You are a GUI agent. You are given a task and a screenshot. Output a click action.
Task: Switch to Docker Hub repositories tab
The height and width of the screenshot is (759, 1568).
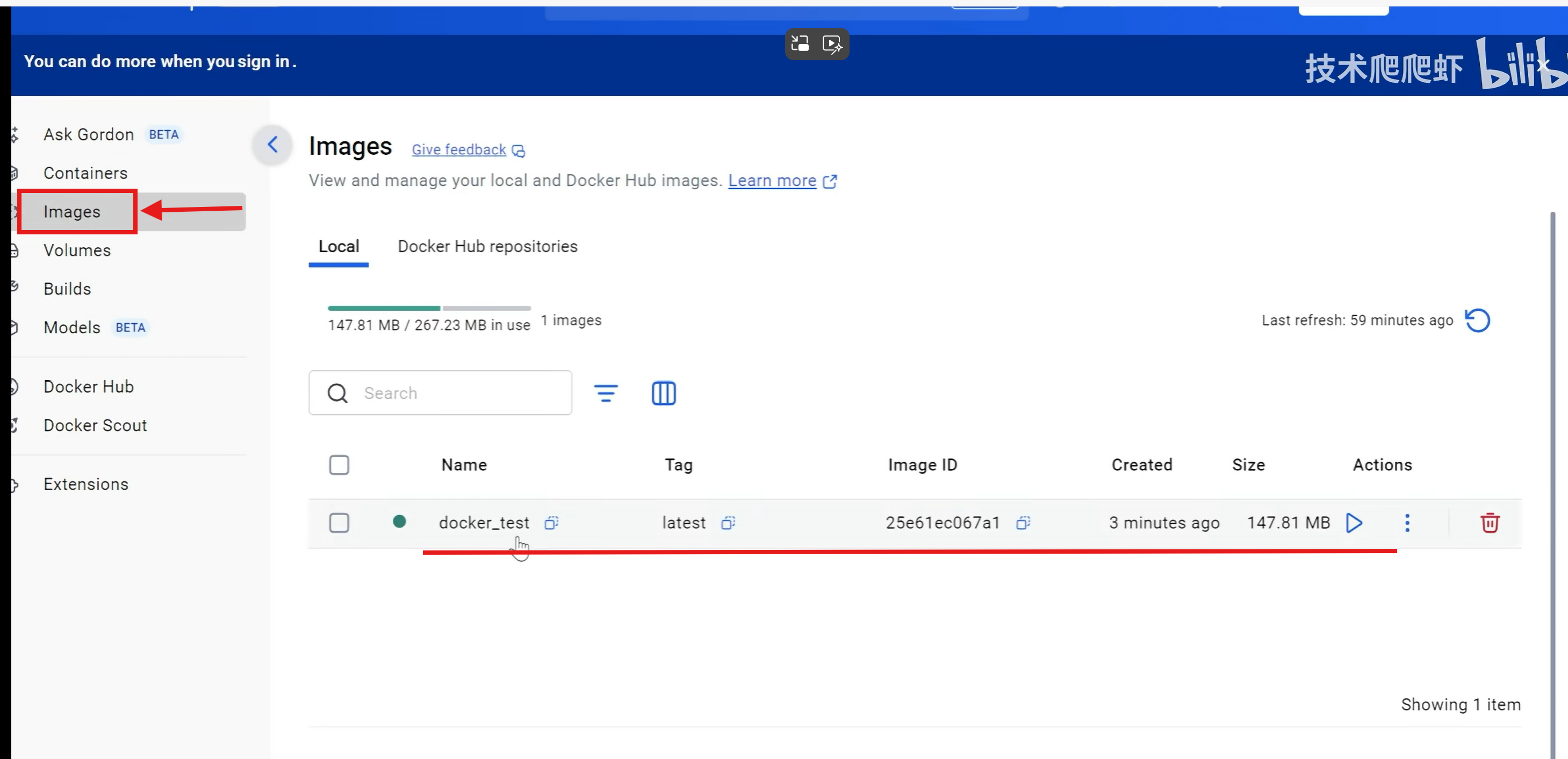(487, 247)
